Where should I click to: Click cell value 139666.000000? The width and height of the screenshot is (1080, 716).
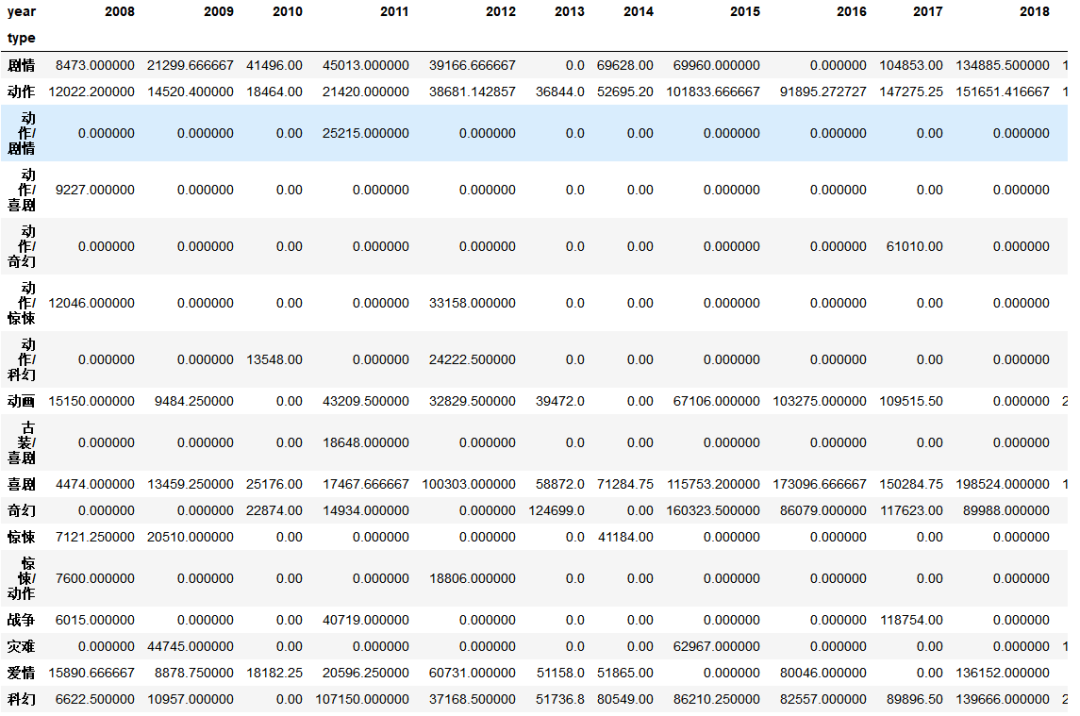1002,699
